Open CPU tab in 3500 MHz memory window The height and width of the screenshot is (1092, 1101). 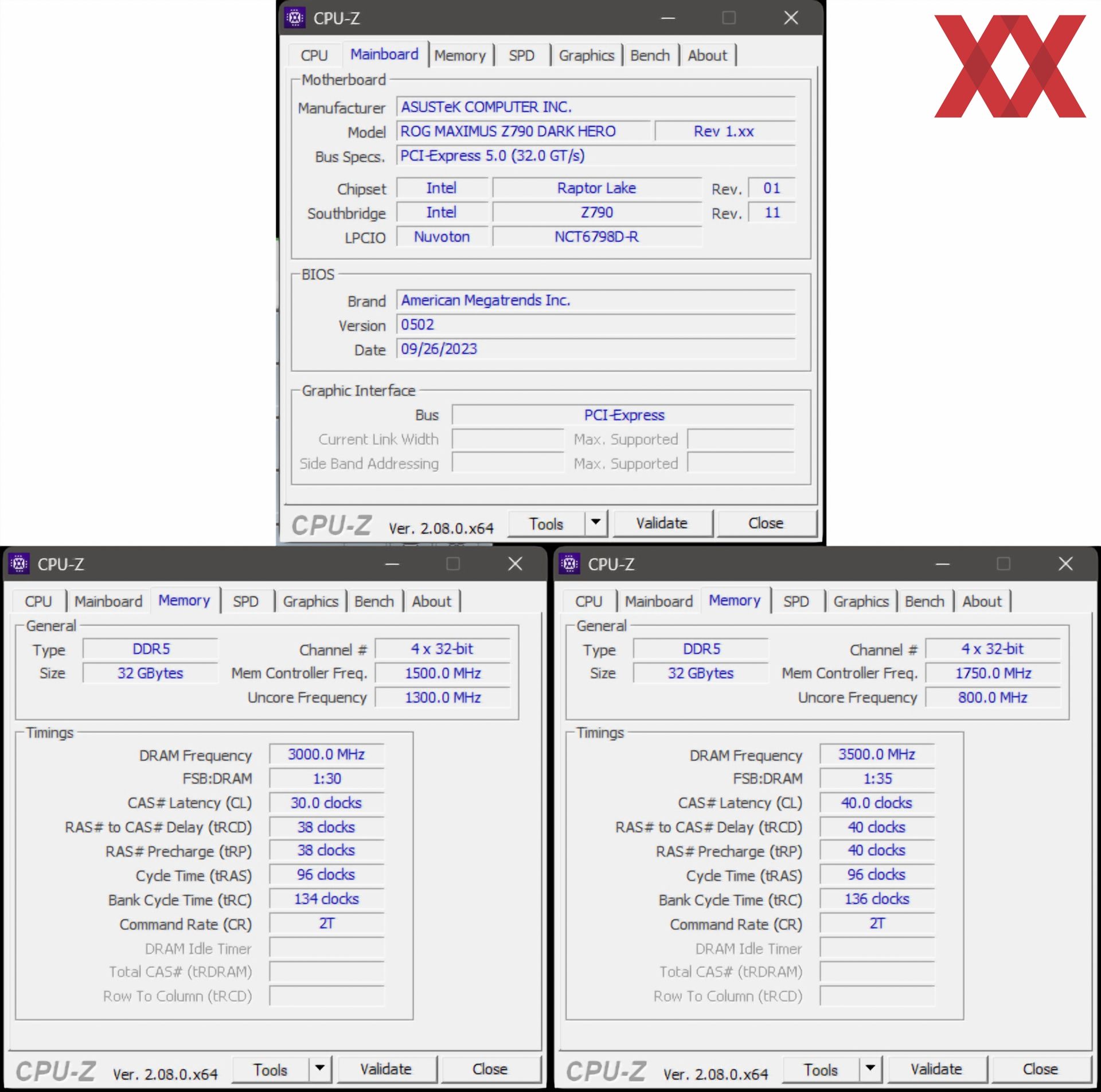(x=589, y=601)
